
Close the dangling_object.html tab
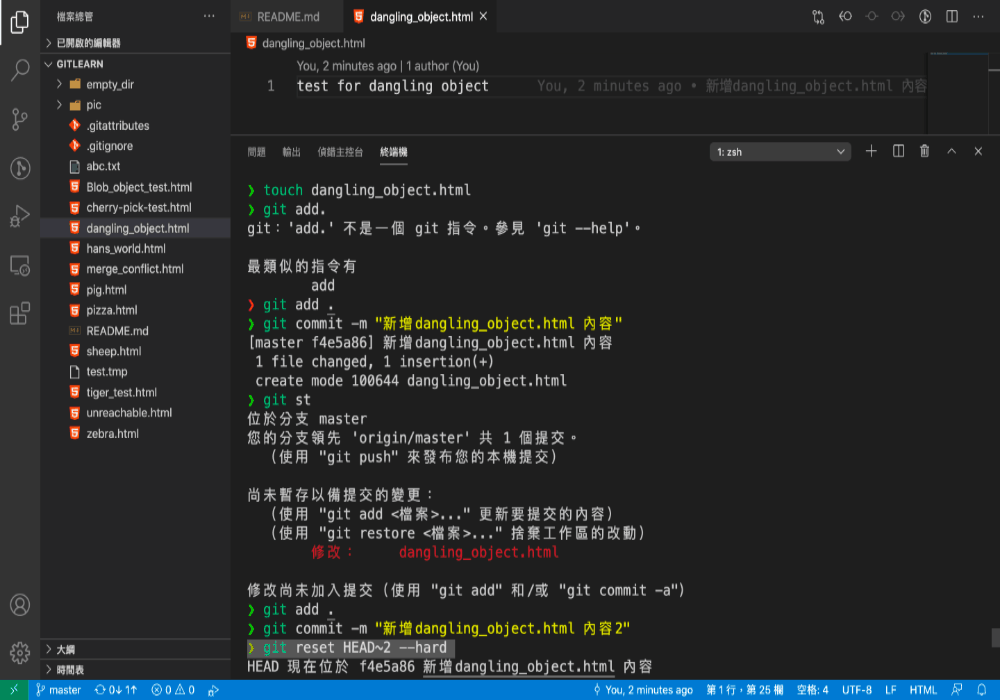(x=483, y=17)
